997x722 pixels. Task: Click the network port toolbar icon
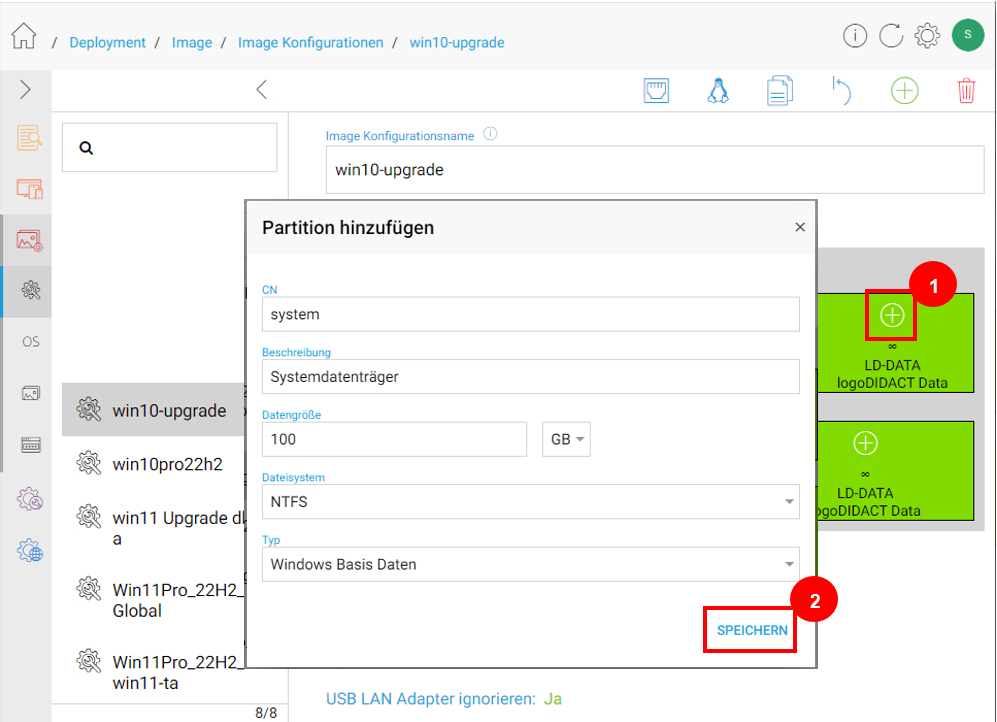656,90
